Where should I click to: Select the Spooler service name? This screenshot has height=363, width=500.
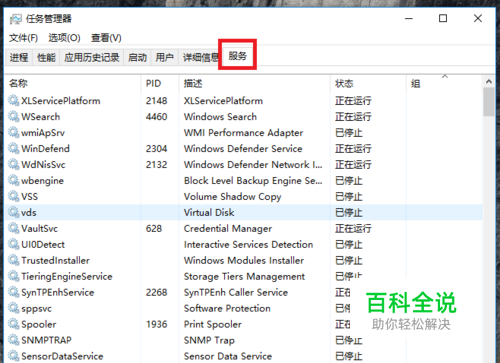[x=39, y=324]
